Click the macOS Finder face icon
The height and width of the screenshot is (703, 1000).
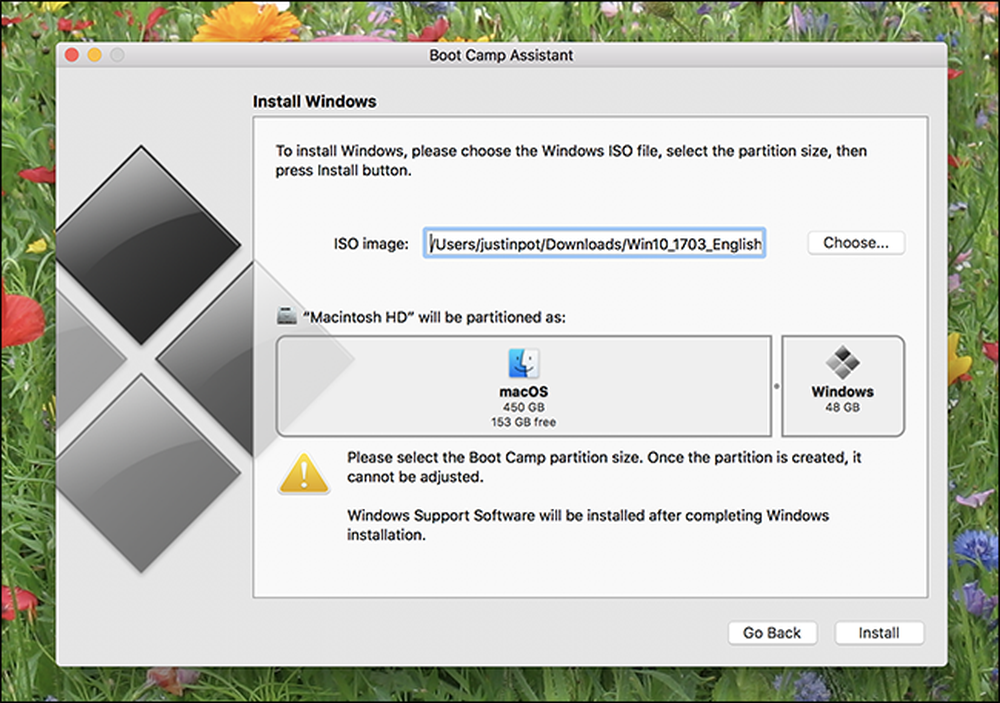[524, 364]
